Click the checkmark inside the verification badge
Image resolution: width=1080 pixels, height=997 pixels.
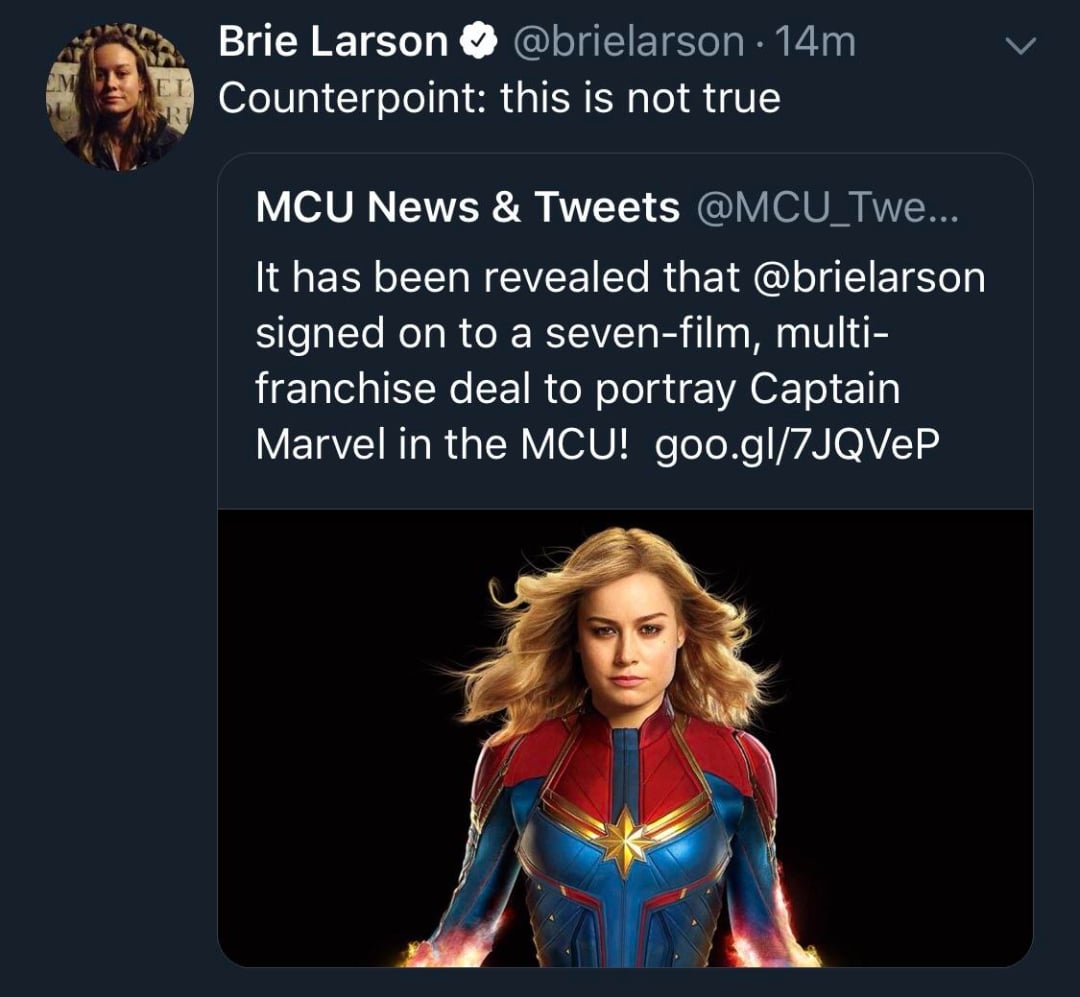pos(476,41)
